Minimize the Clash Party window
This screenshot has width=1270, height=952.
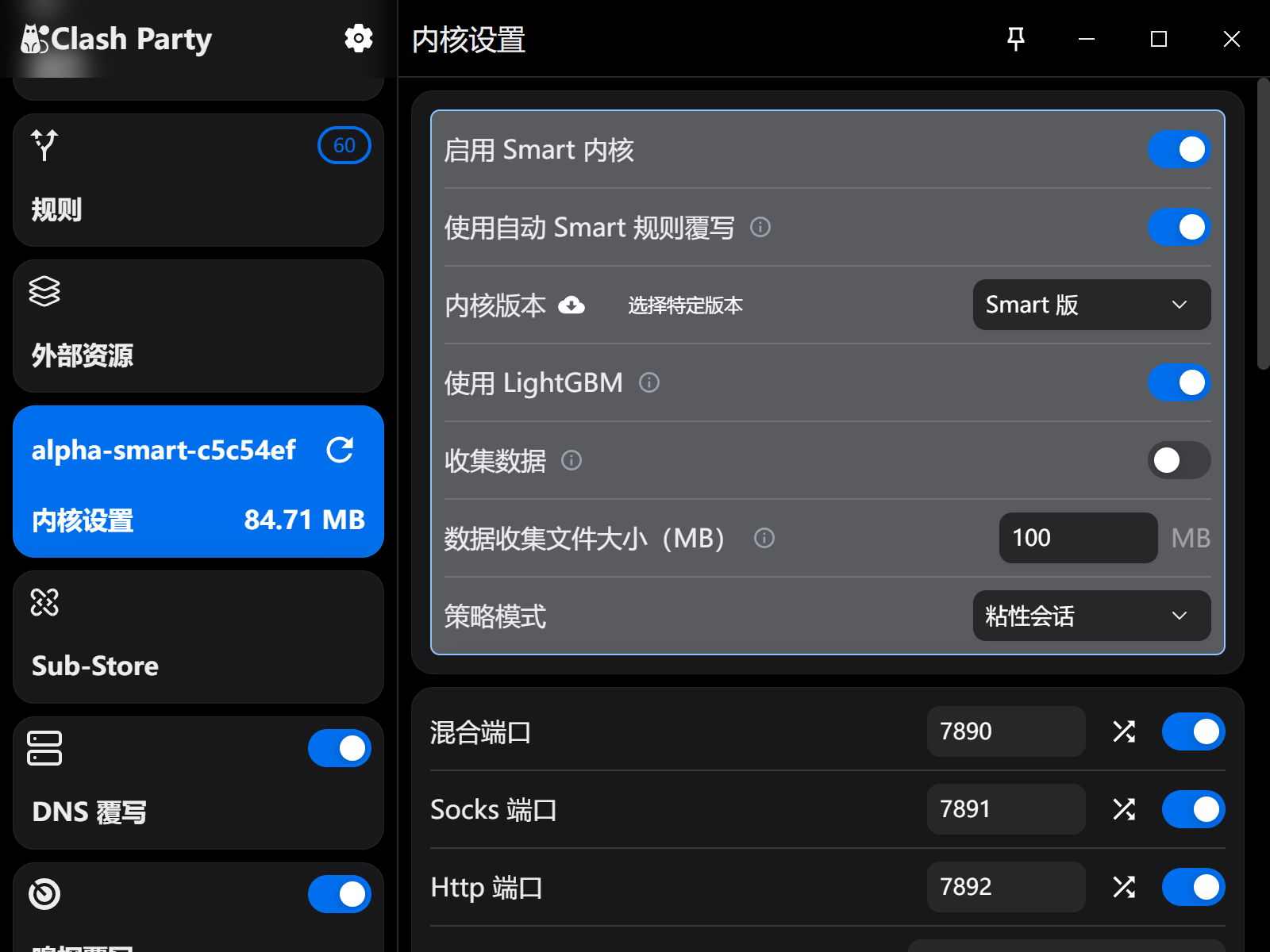point(1087,39)
